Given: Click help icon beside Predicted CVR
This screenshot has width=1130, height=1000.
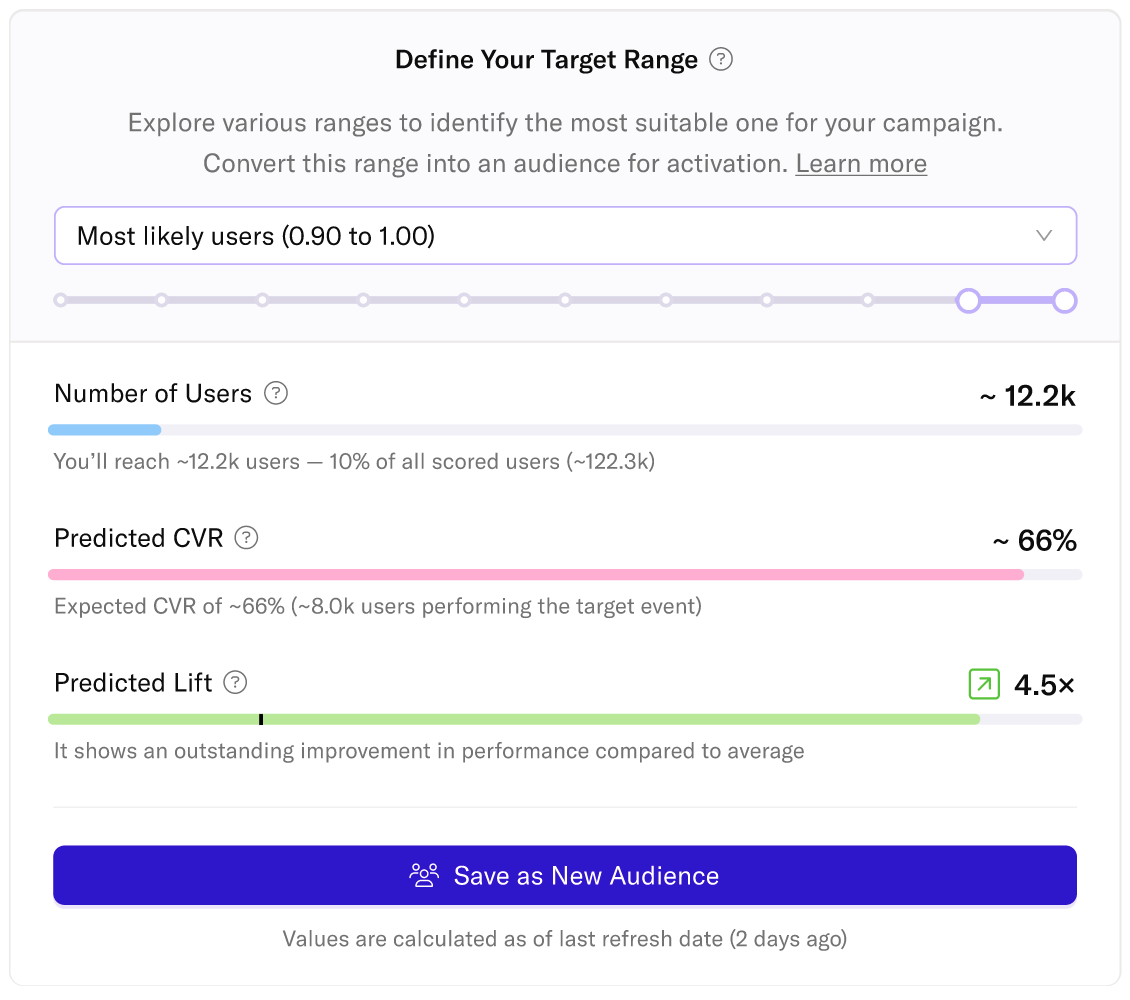Looking at the screenshot, I should [x=246, y=538].
